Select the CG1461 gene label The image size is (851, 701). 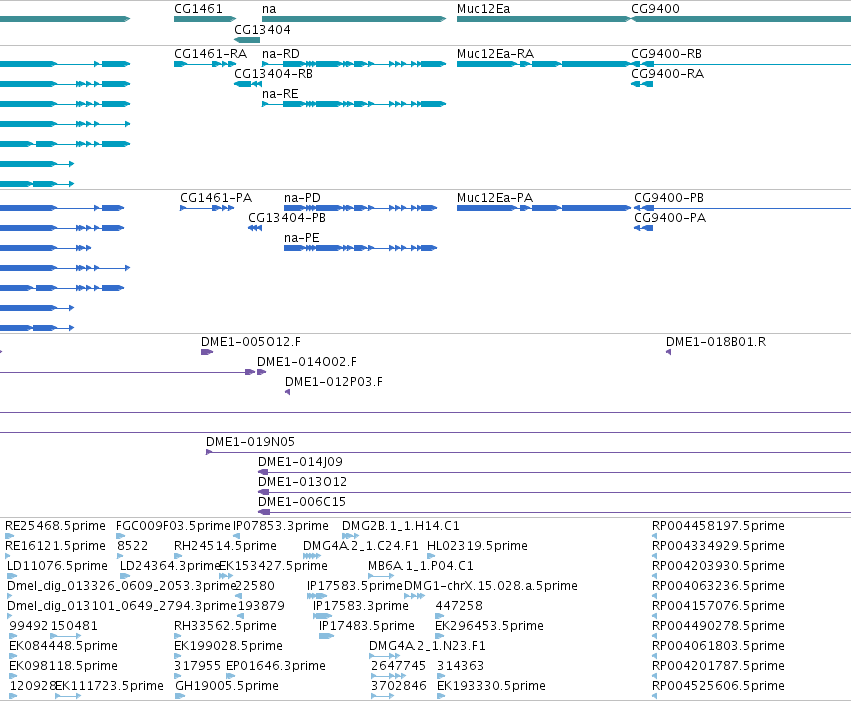point(198,9)
